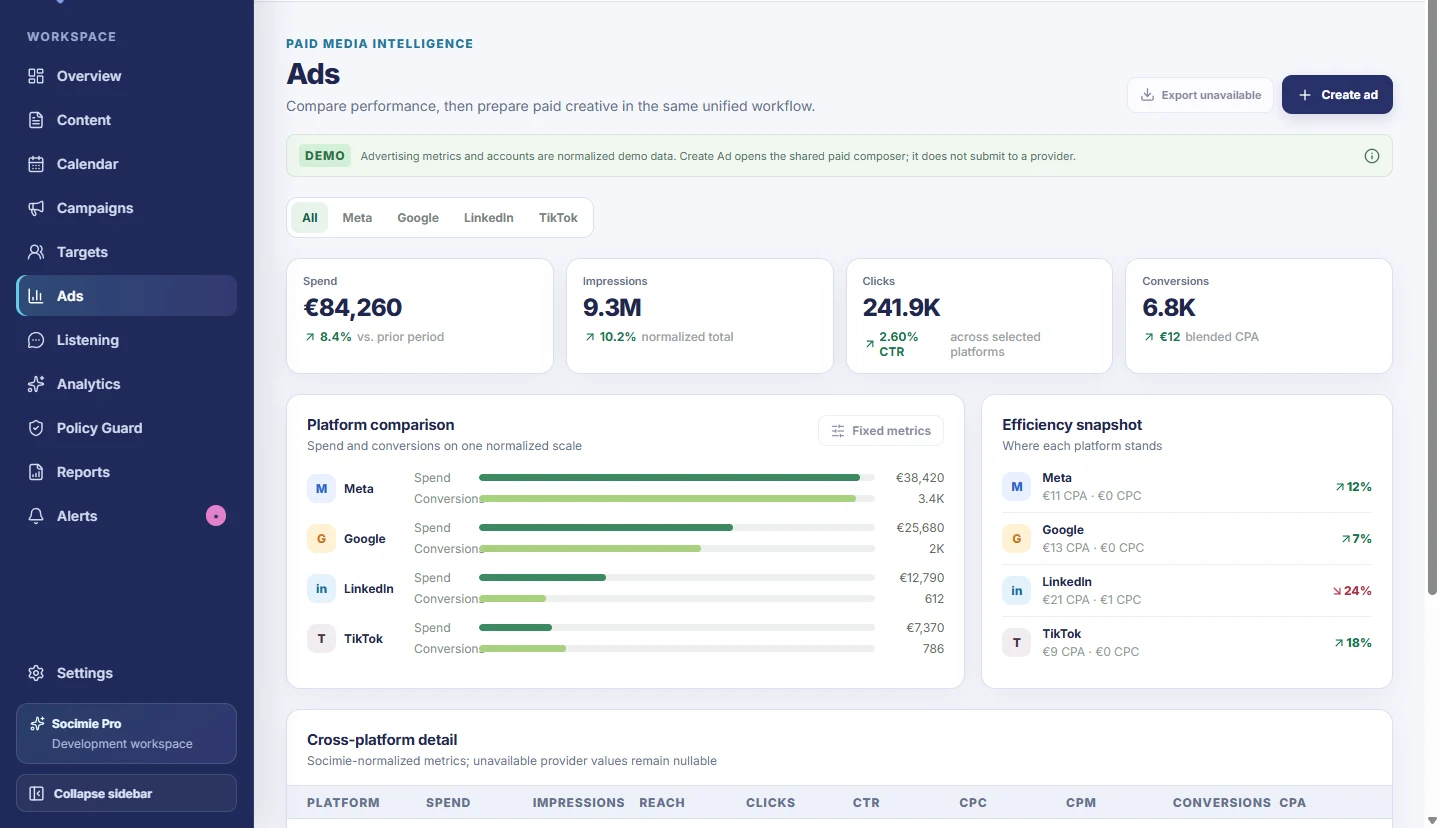Click the Calendar icon in sidebar
Viewport: 1440px width, 828px height.
coord(36,164)
